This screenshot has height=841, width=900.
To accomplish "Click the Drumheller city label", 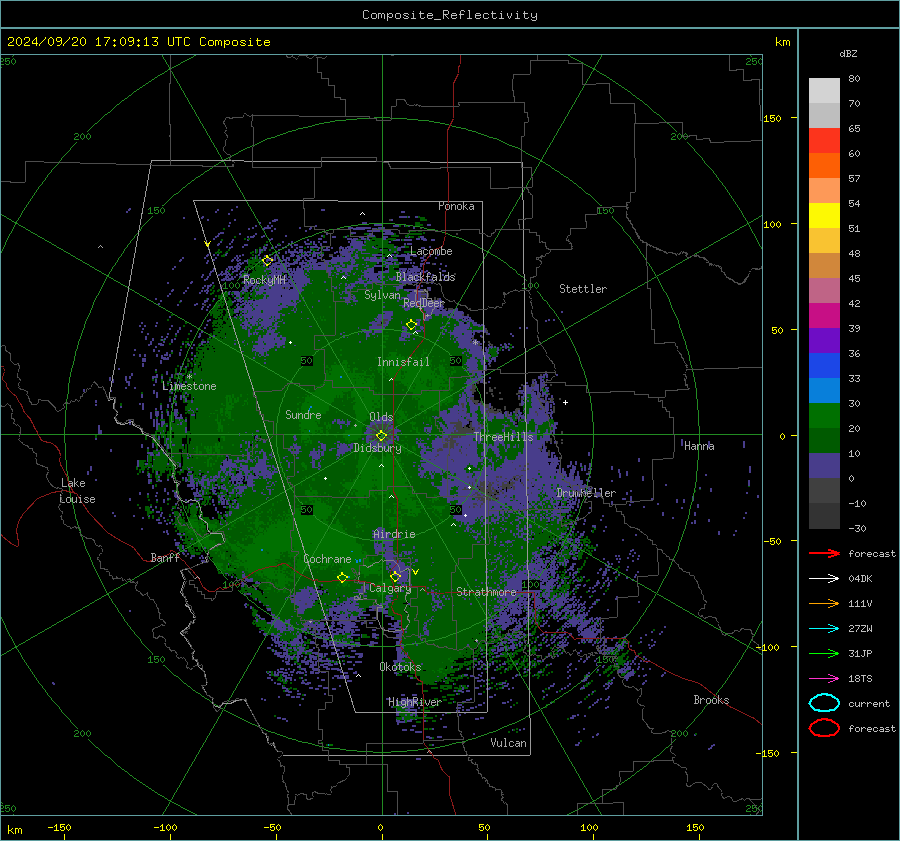I will (x=586, y=493).
